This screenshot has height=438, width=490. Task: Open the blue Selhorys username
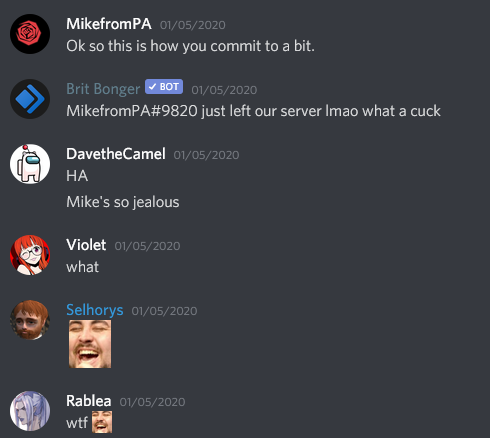(x=95, y=310)
